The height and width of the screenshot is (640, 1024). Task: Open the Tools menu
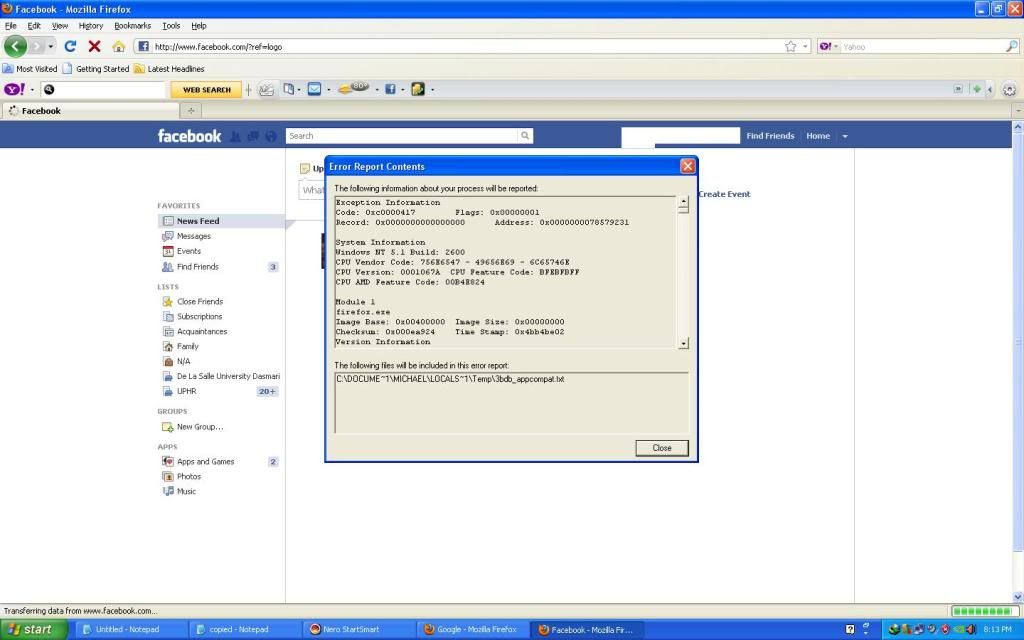(x=171, y=25)
